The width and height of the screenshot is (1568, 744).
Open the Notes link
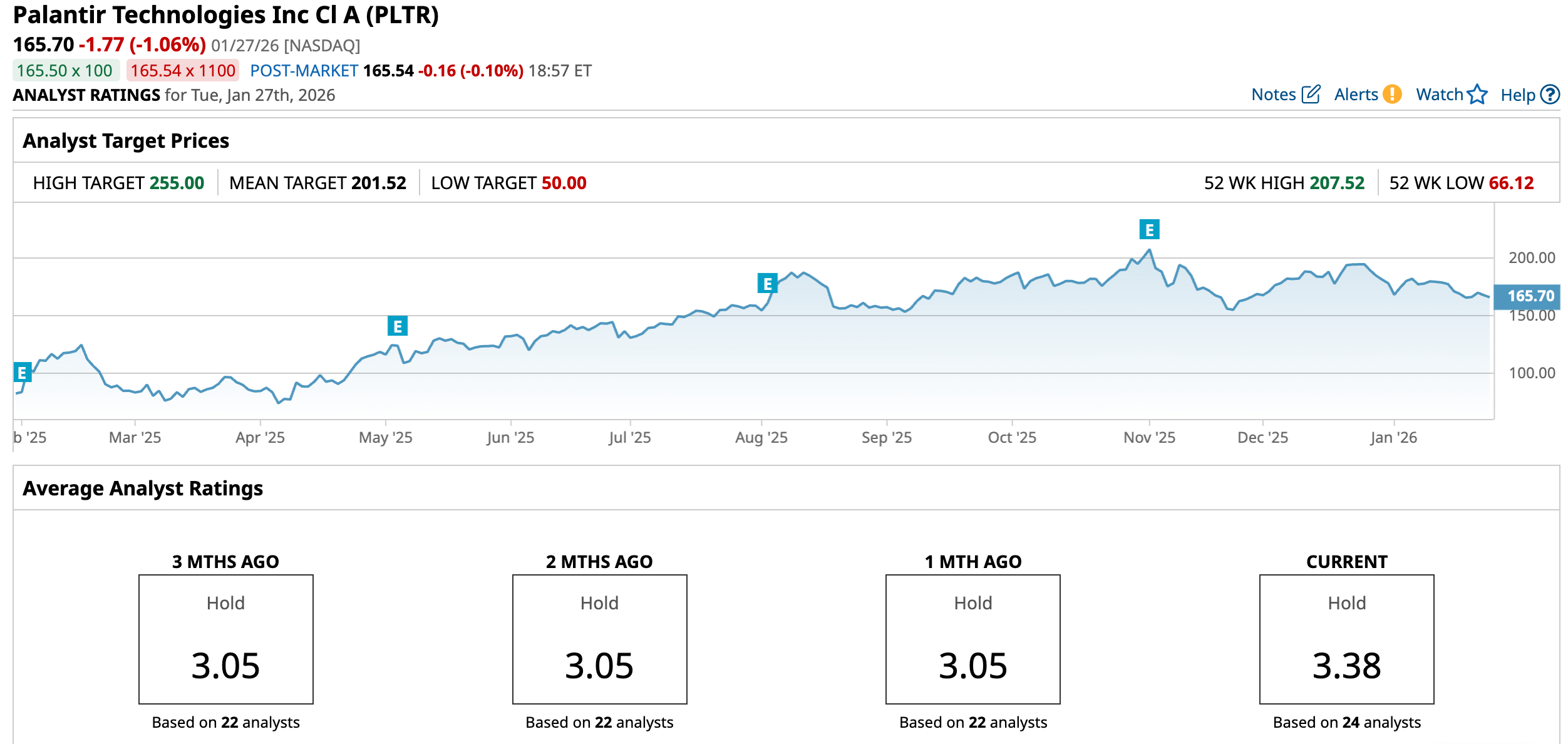pyautogui.click(x=1273, y=95)
